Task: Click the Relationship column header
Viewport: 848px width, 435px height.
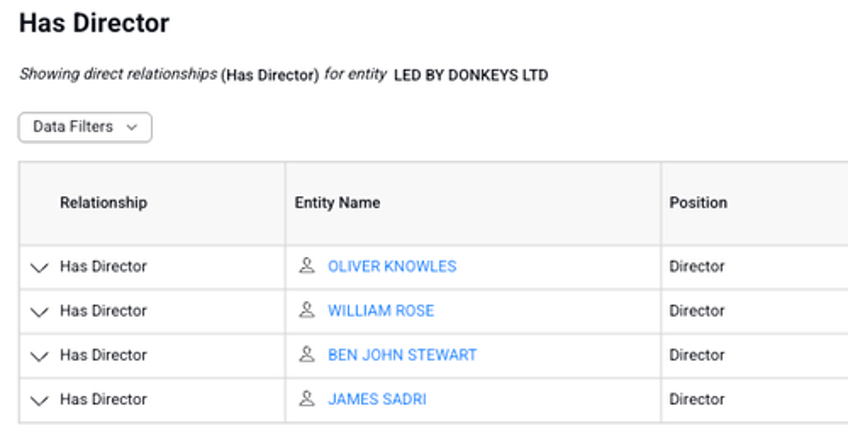Action: click(103, 202)
